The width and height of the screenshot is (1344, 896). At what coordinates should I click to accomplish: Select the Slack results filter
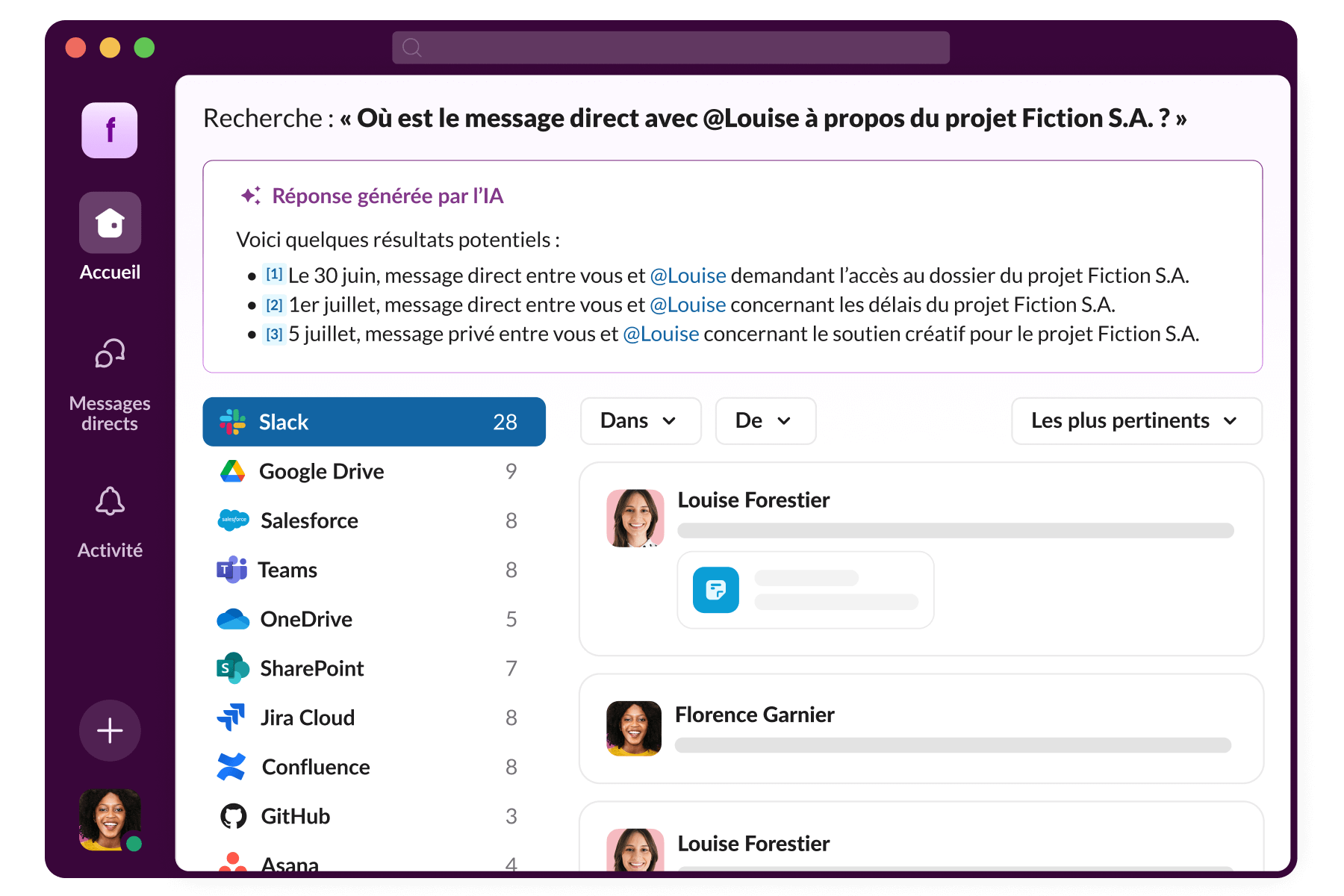(x=374, y=422)
